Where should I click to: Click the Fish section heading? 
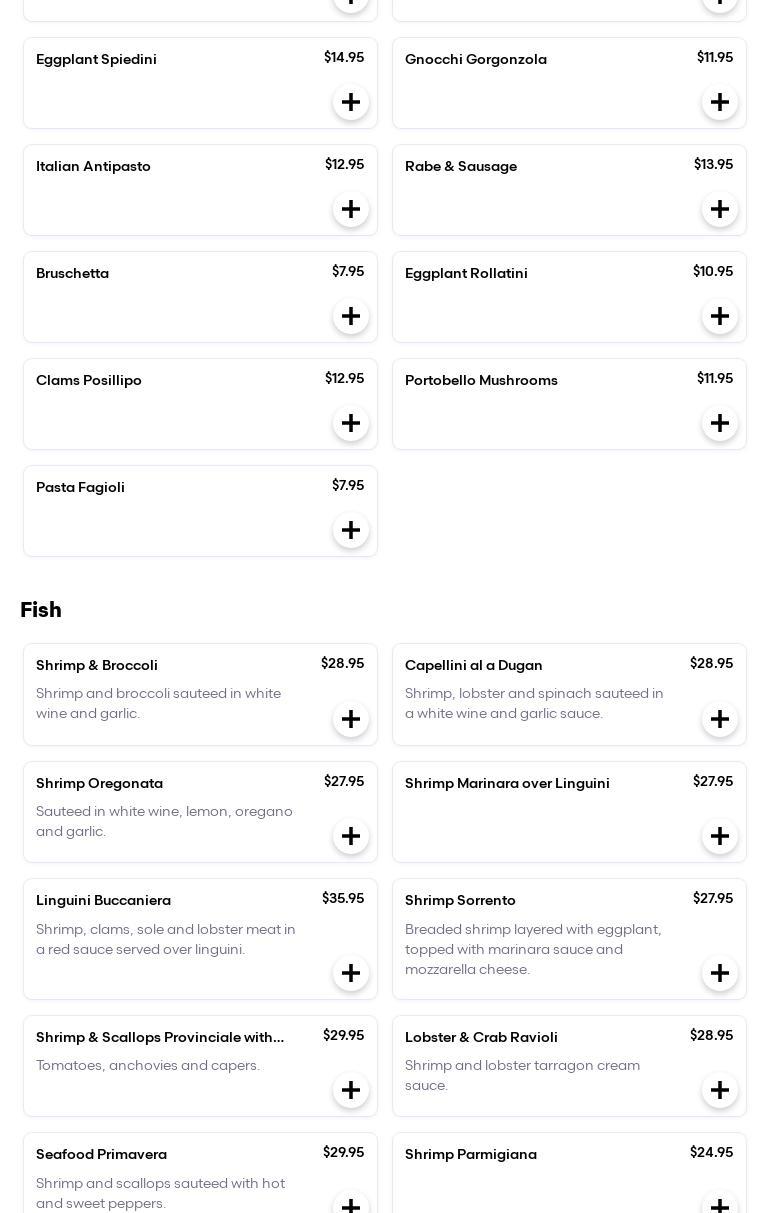click(41, 610)
